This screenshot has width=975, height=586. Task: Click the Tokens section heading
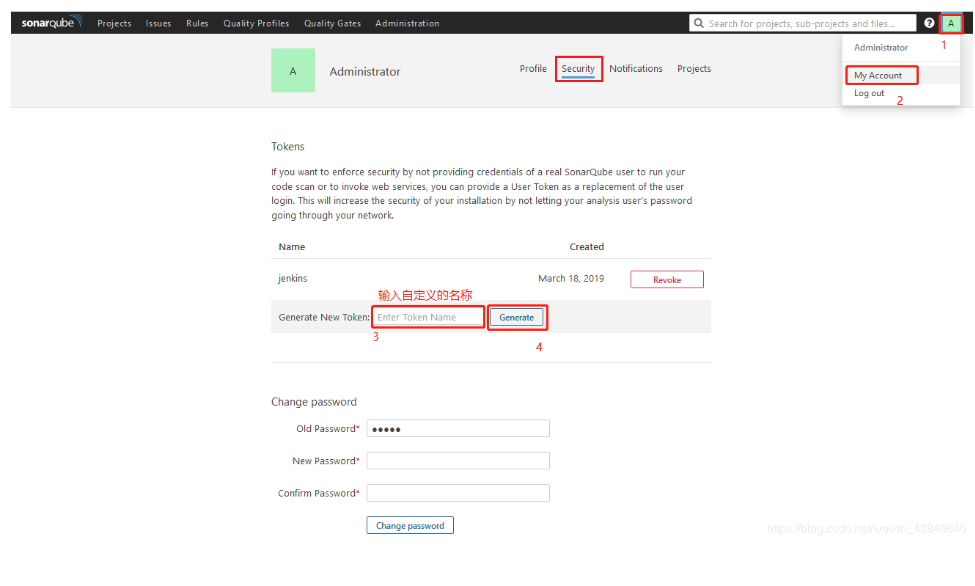pos(288,146)
